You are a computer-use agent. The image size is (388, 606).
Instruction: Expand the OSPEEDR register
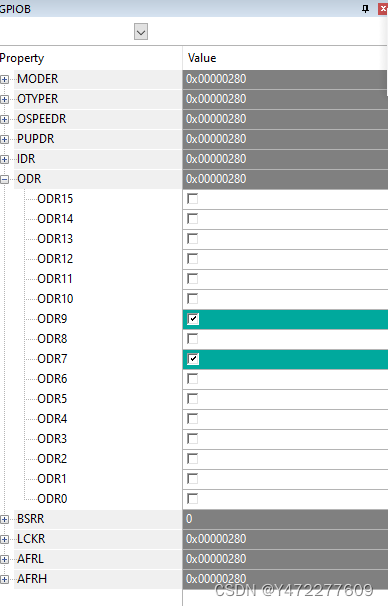click(x=5, y=119)
